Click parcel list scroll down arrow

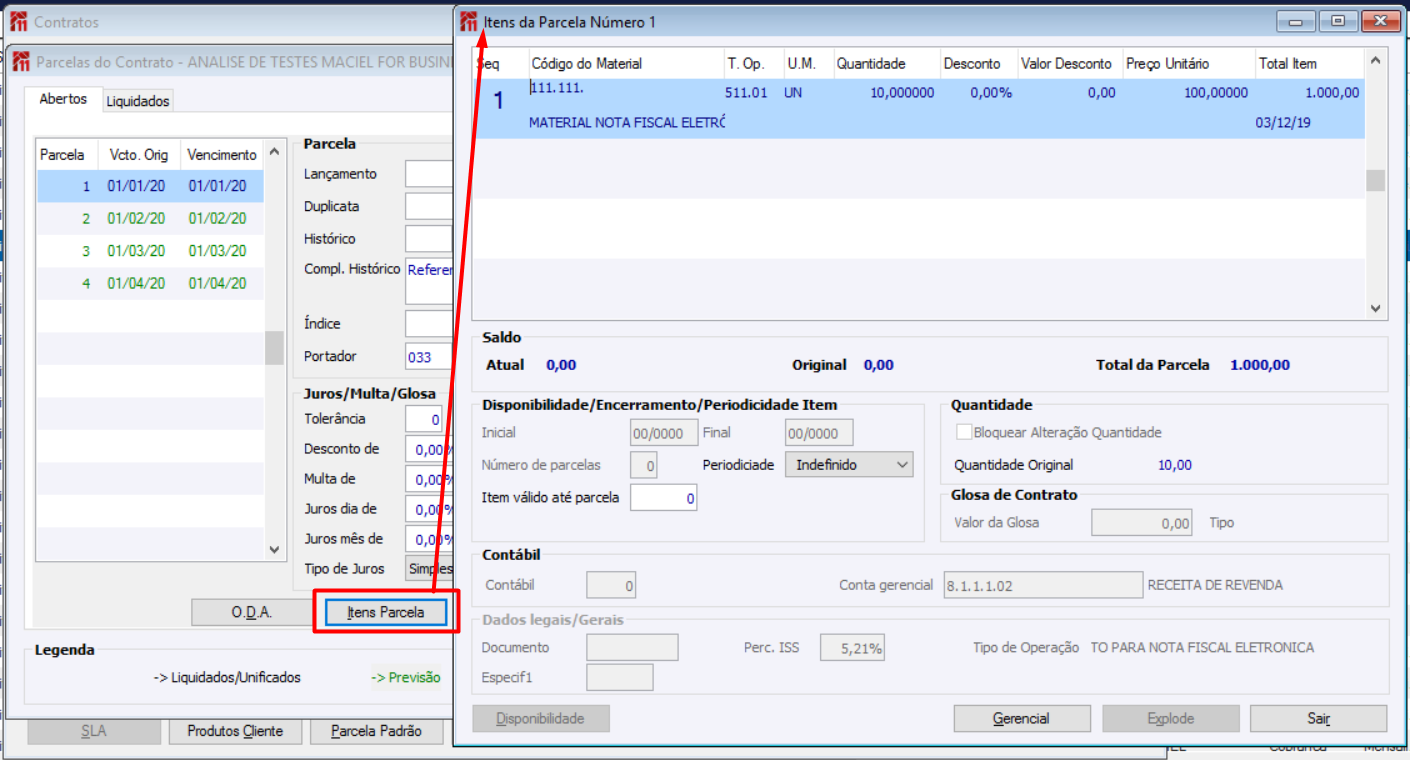pyautogui.click(x=274, y=549)
